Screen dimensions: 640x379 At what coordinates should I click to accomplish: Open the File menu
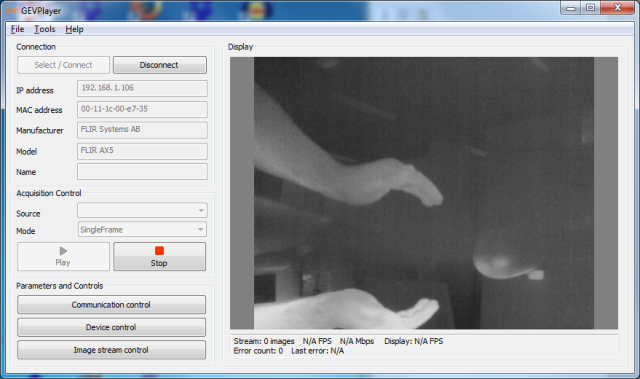pos(17,29)
